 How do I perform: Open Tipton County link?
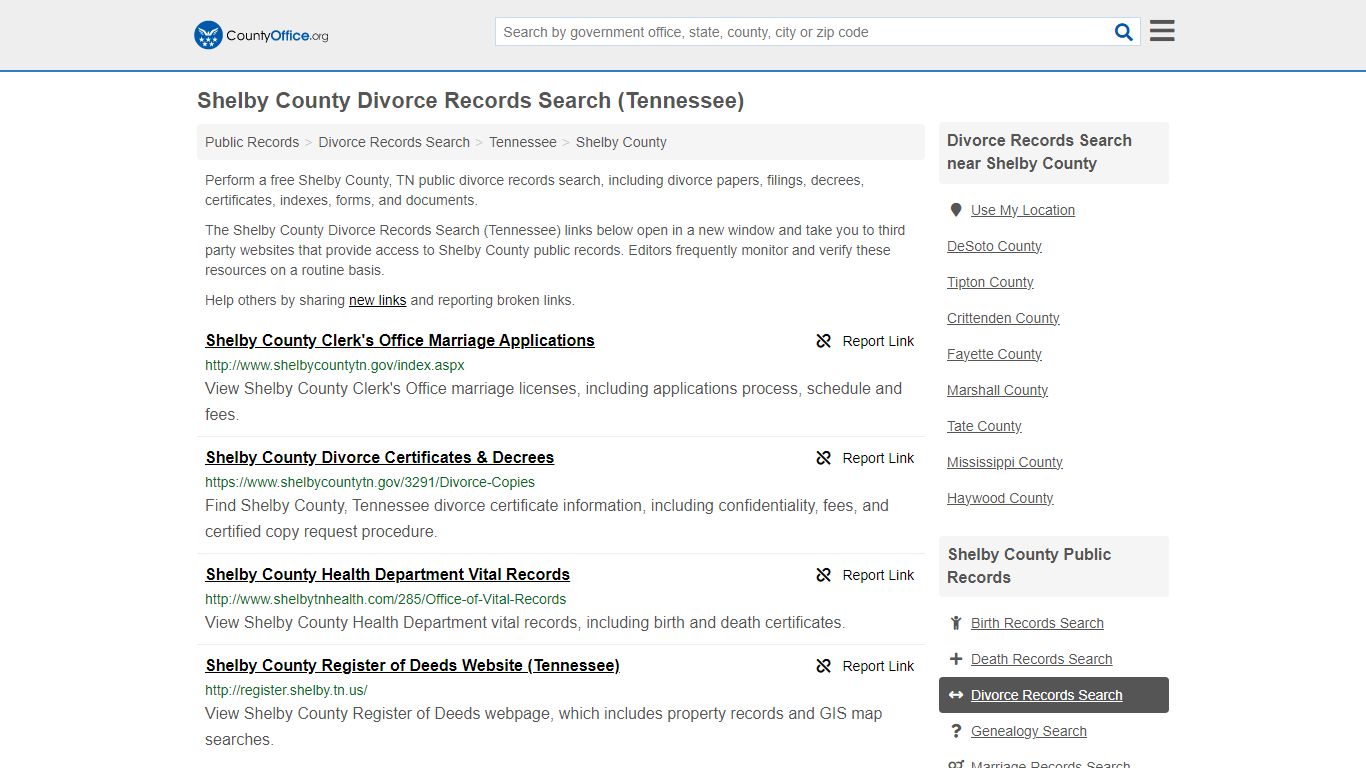(x=990, y=282)
